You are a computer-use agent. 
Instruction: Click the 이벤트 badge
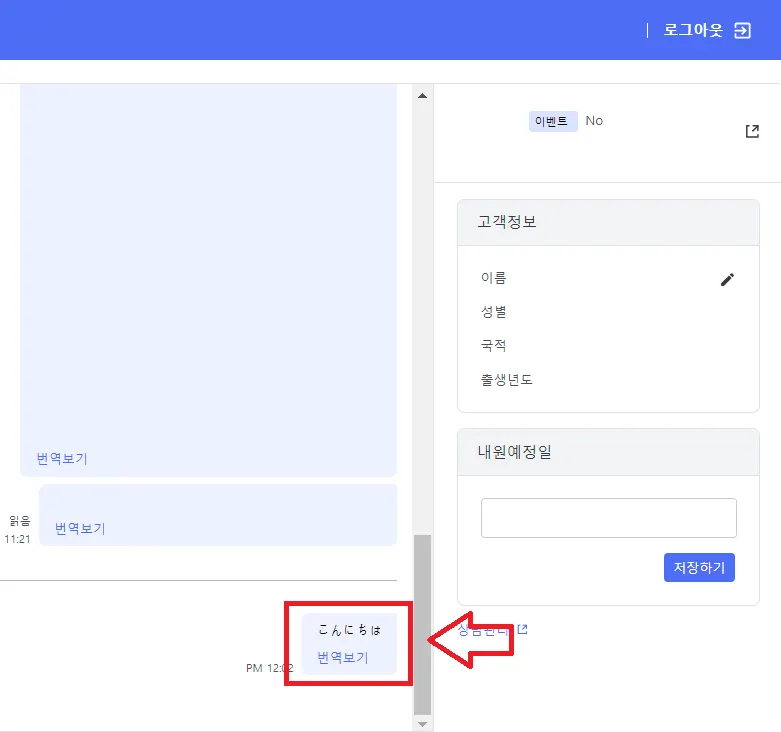pyautogui.click(x=553, y=121)
